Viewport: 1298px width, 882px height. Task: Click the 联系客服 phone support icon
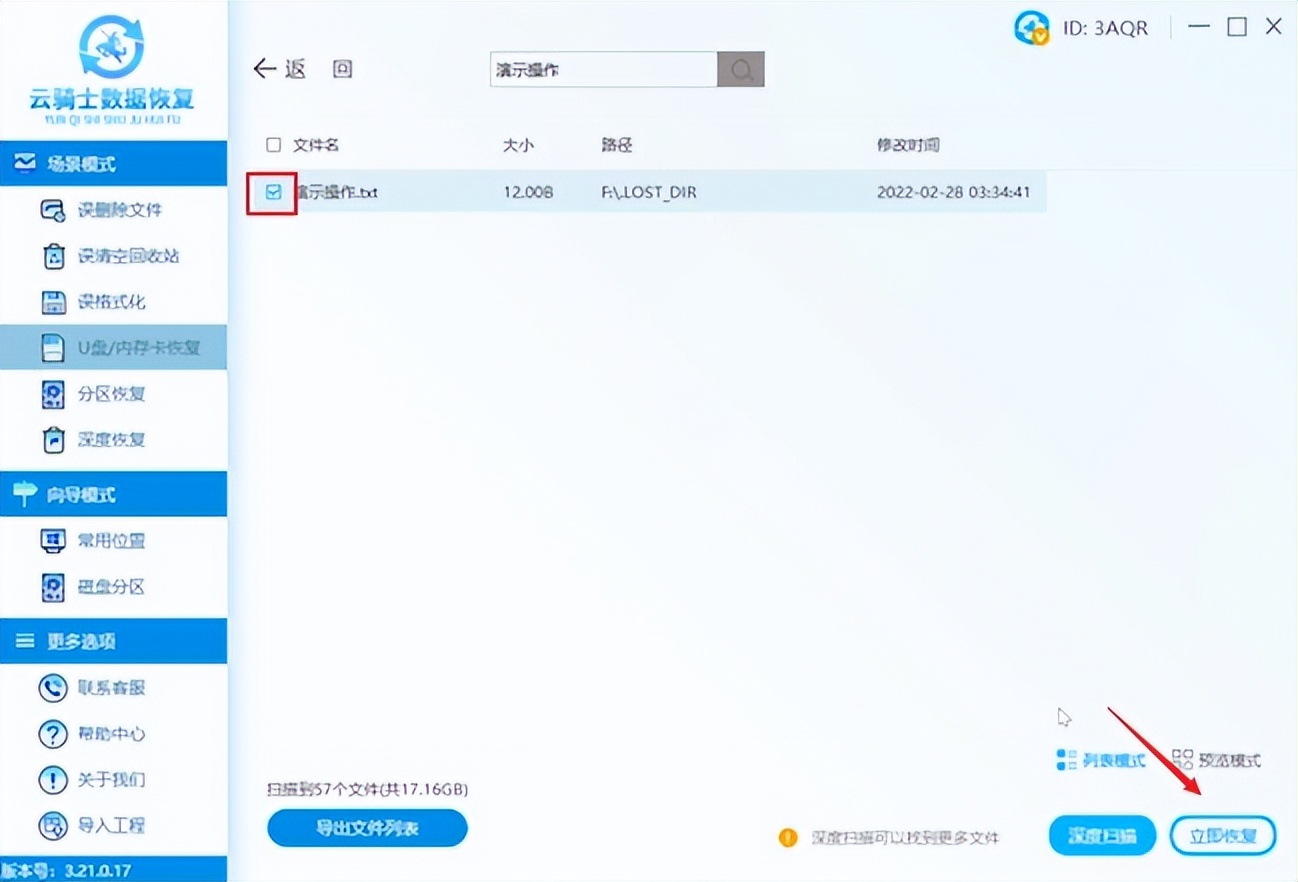[x=55, y=688]
